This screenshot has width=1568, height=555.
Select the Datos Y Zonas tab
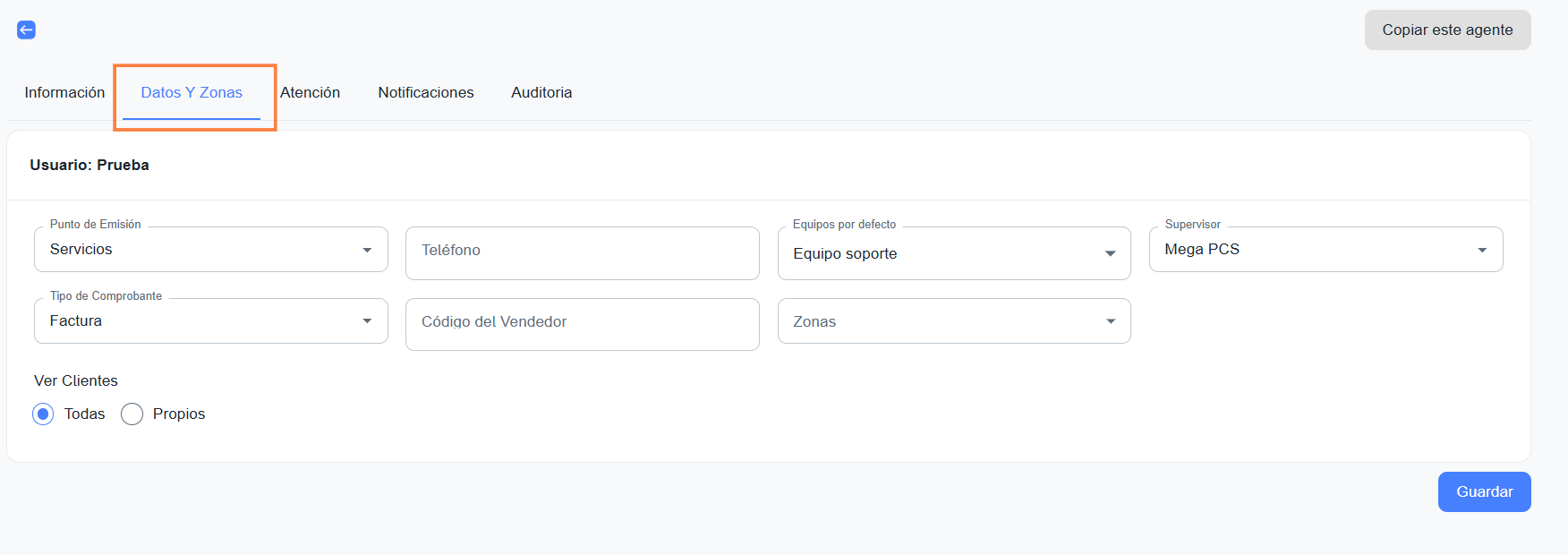click(x=192, y=93)
